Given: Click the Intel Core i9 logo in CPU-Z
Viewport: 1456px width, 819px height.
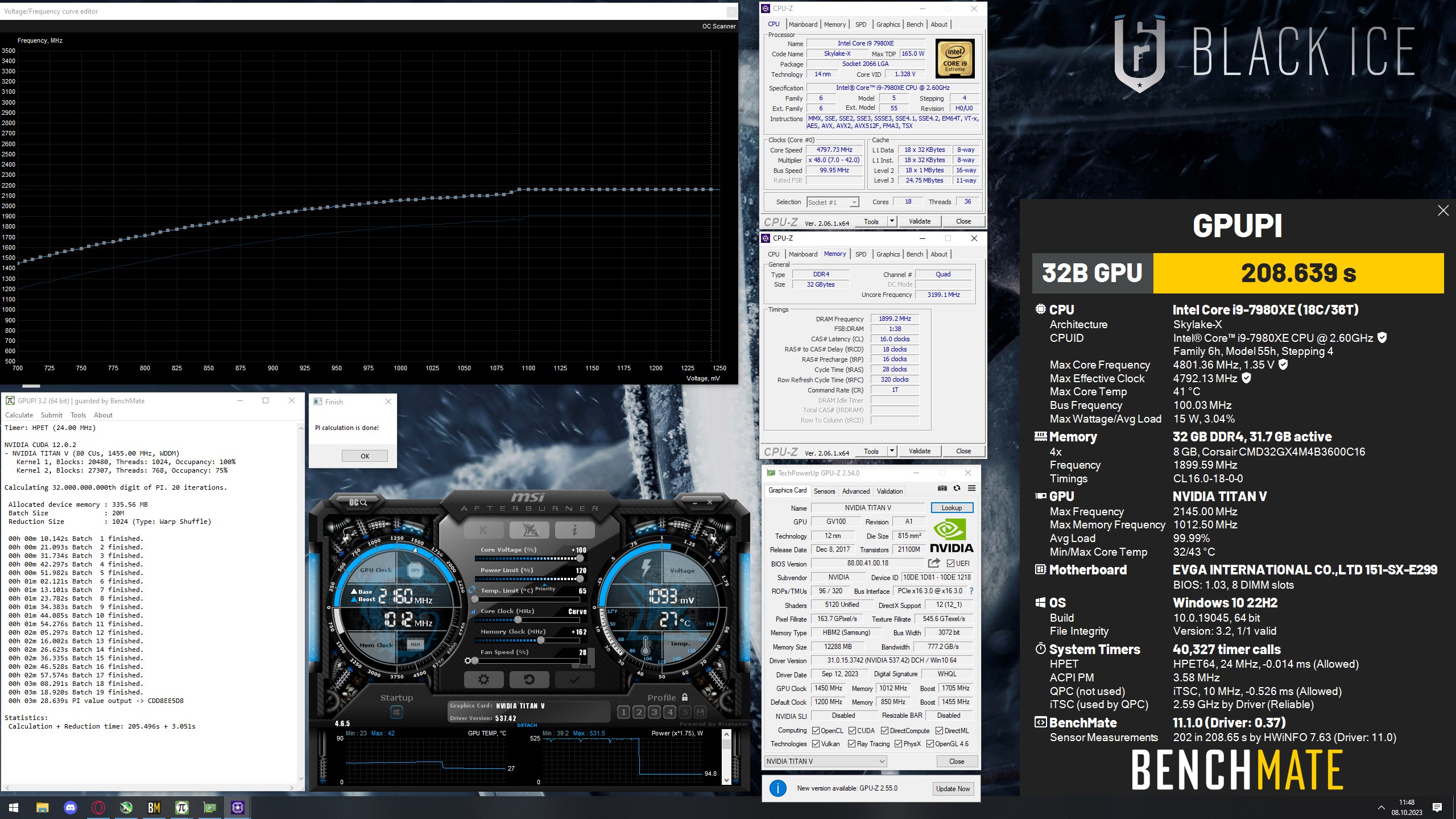Looking at the screenshot, I should 955,59.
